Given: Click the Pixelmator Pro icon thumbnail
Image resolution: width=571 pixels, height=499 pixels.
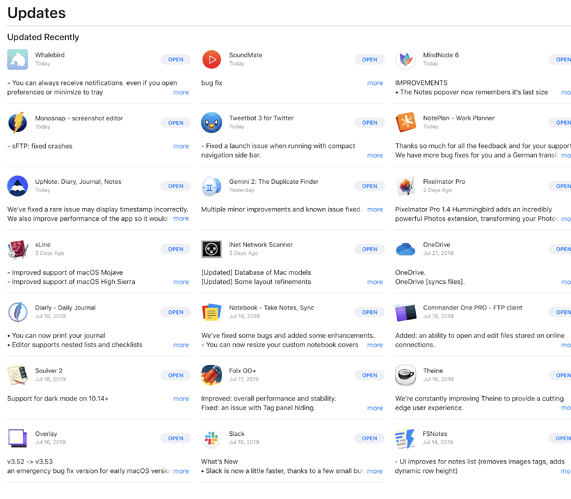Looking at the screenshot, I should pos(406,186).
